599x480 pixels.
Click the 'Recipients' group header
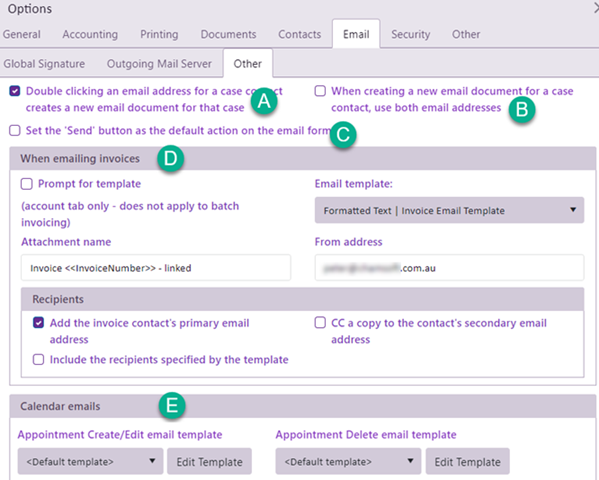pyautogui.click(x=303, y=299)
